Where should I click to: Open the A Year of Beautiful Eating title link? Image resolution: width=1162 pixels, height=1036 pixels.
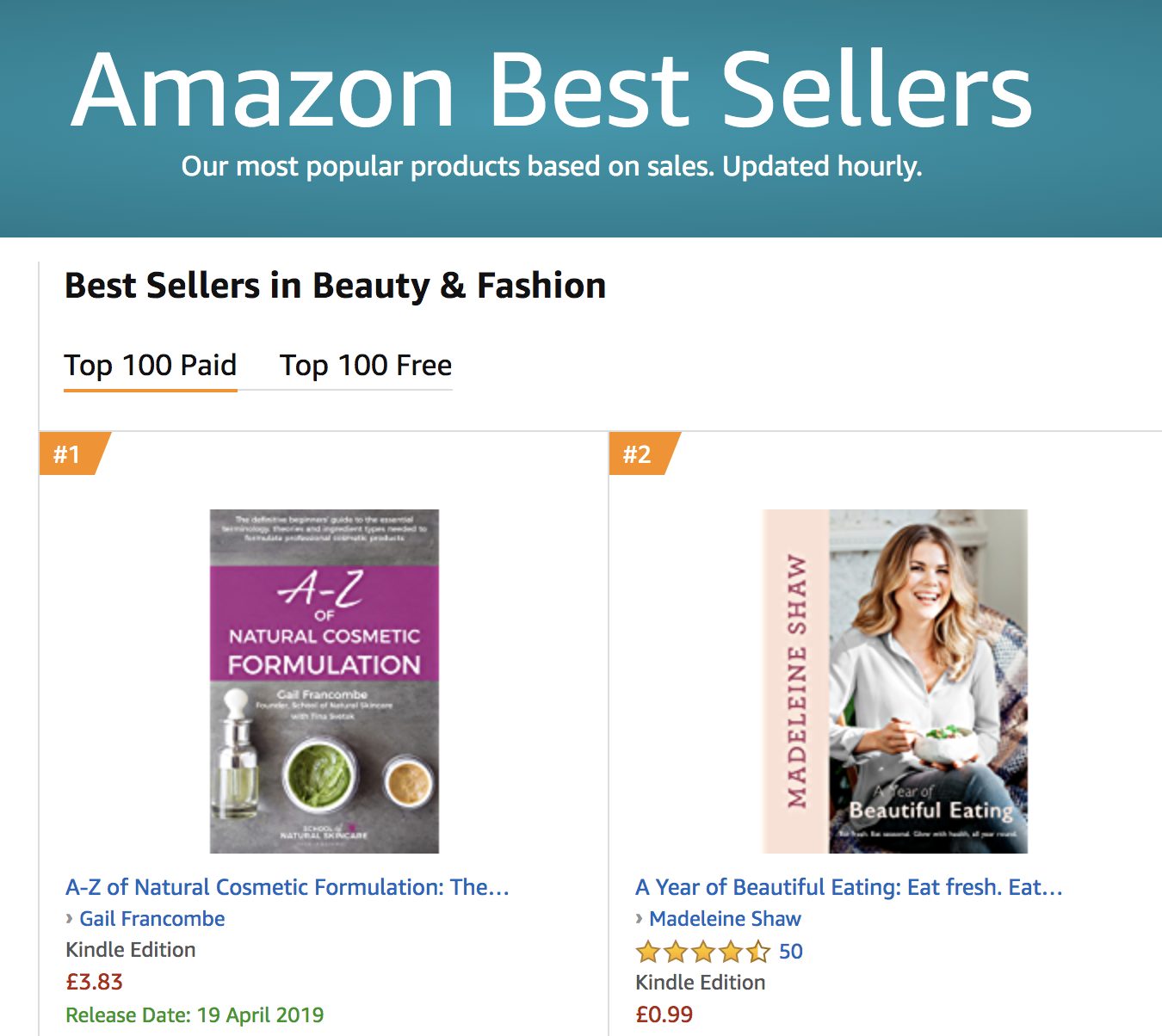[849, 887]
